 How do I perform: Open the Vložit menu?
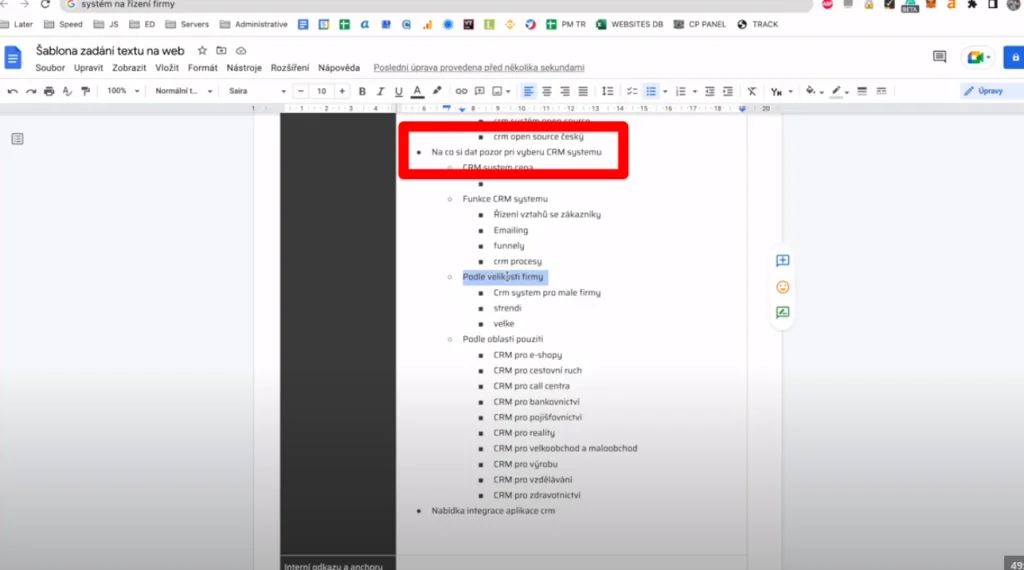point(167,68)
